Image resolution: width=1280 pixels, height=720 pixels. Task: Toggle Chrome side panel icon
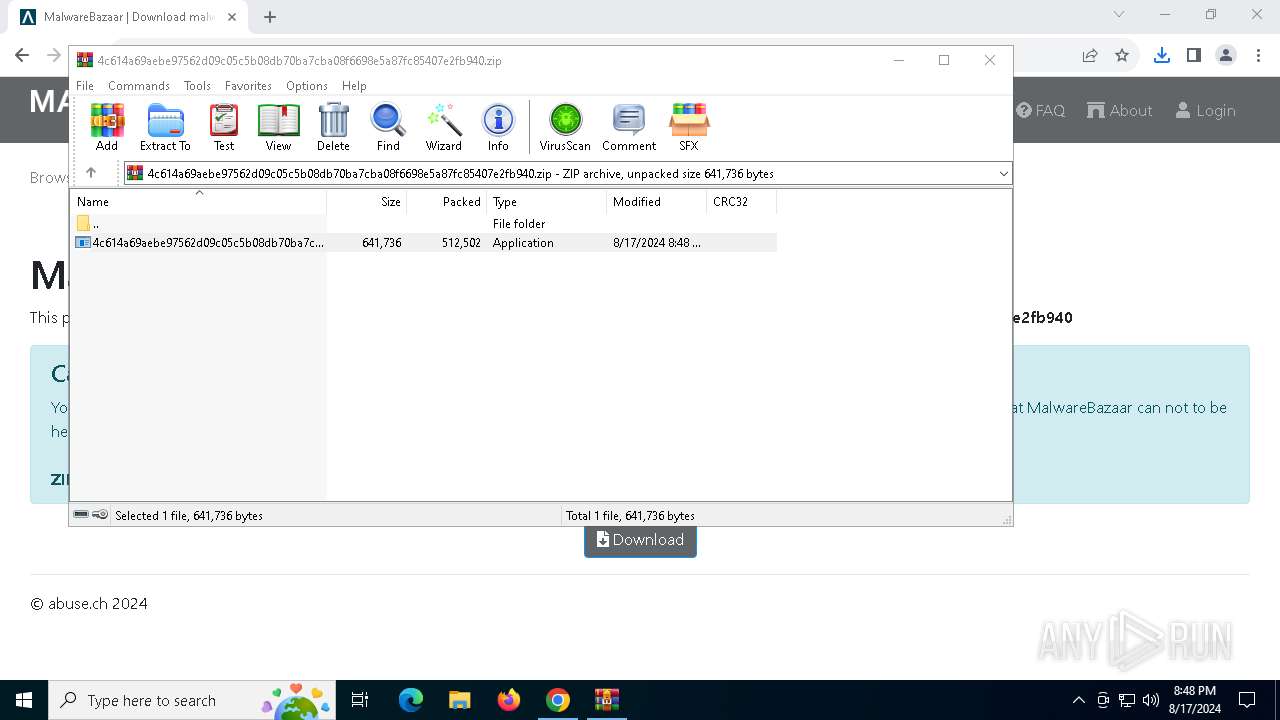tap(1193, 56)
